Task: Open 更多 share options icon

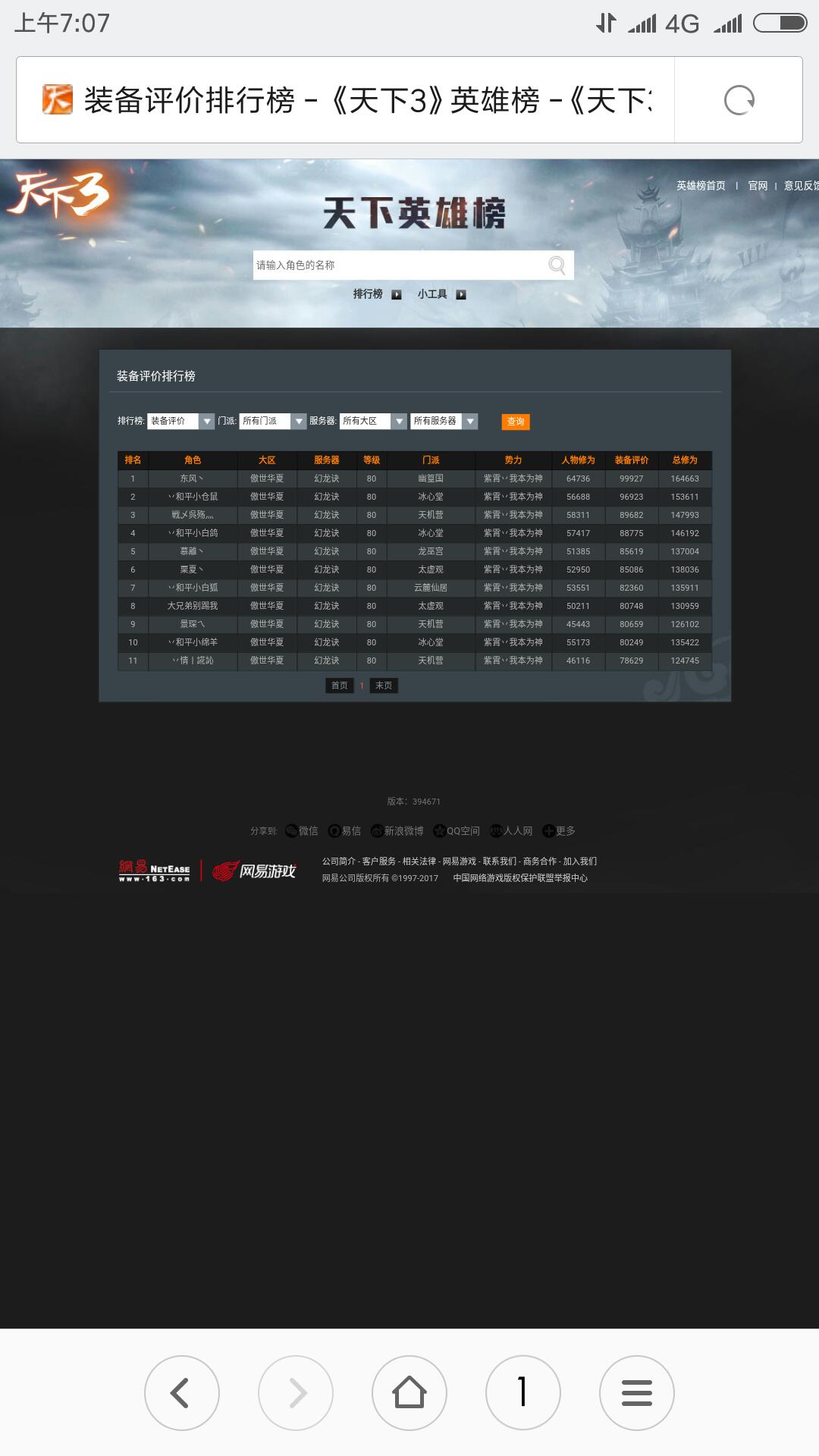Action: 548,831
